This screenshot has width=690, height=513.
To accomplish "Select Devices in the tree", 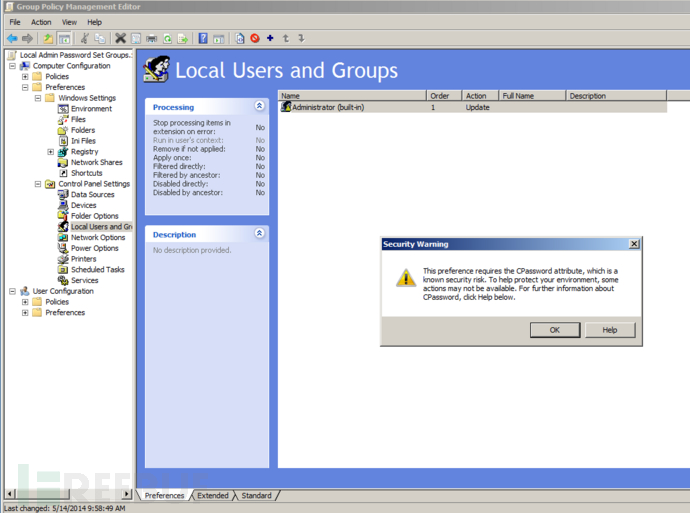I will click(83, 205).
